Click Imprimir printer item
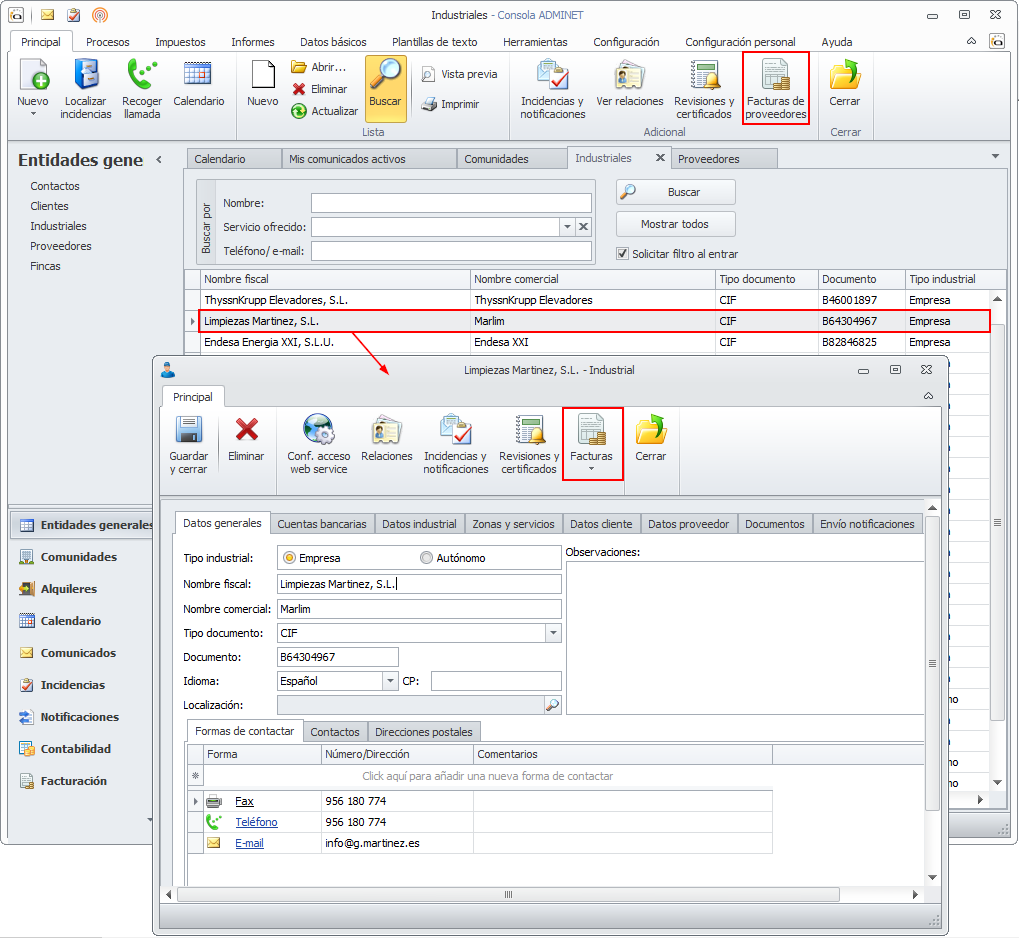This screenshot has height=938, width=1019. [x=450, y=104]
